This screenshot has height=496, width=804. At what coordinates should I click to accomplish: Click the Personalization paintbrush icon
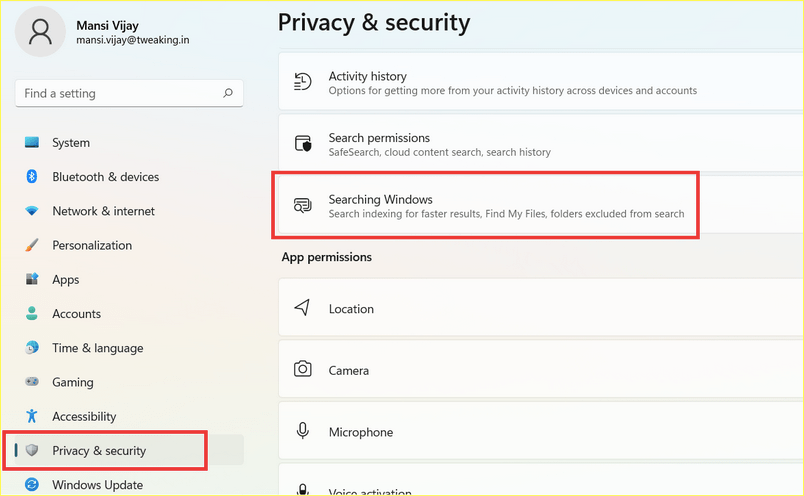(32, 245)
